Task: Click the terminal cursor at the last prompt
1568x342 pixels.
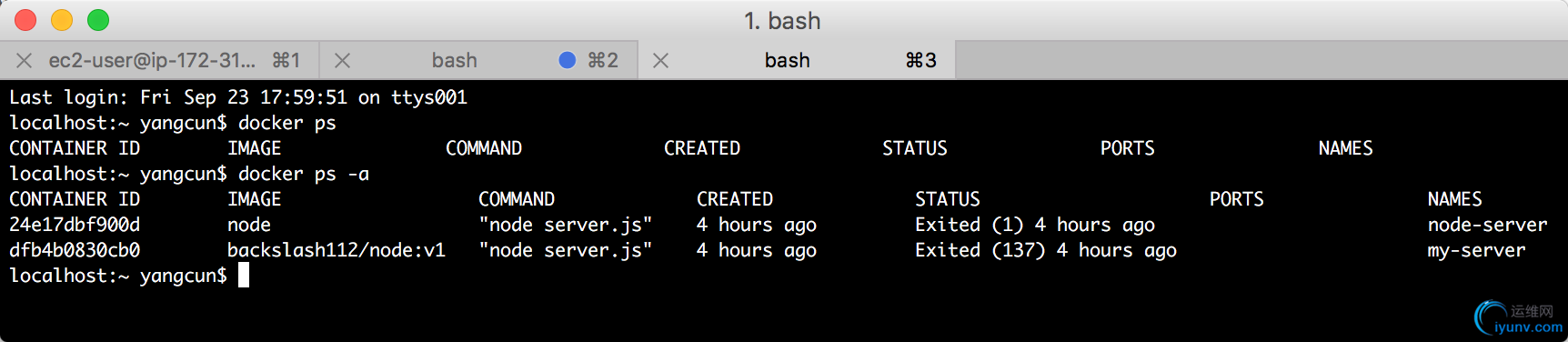Action: pos(244,276)
